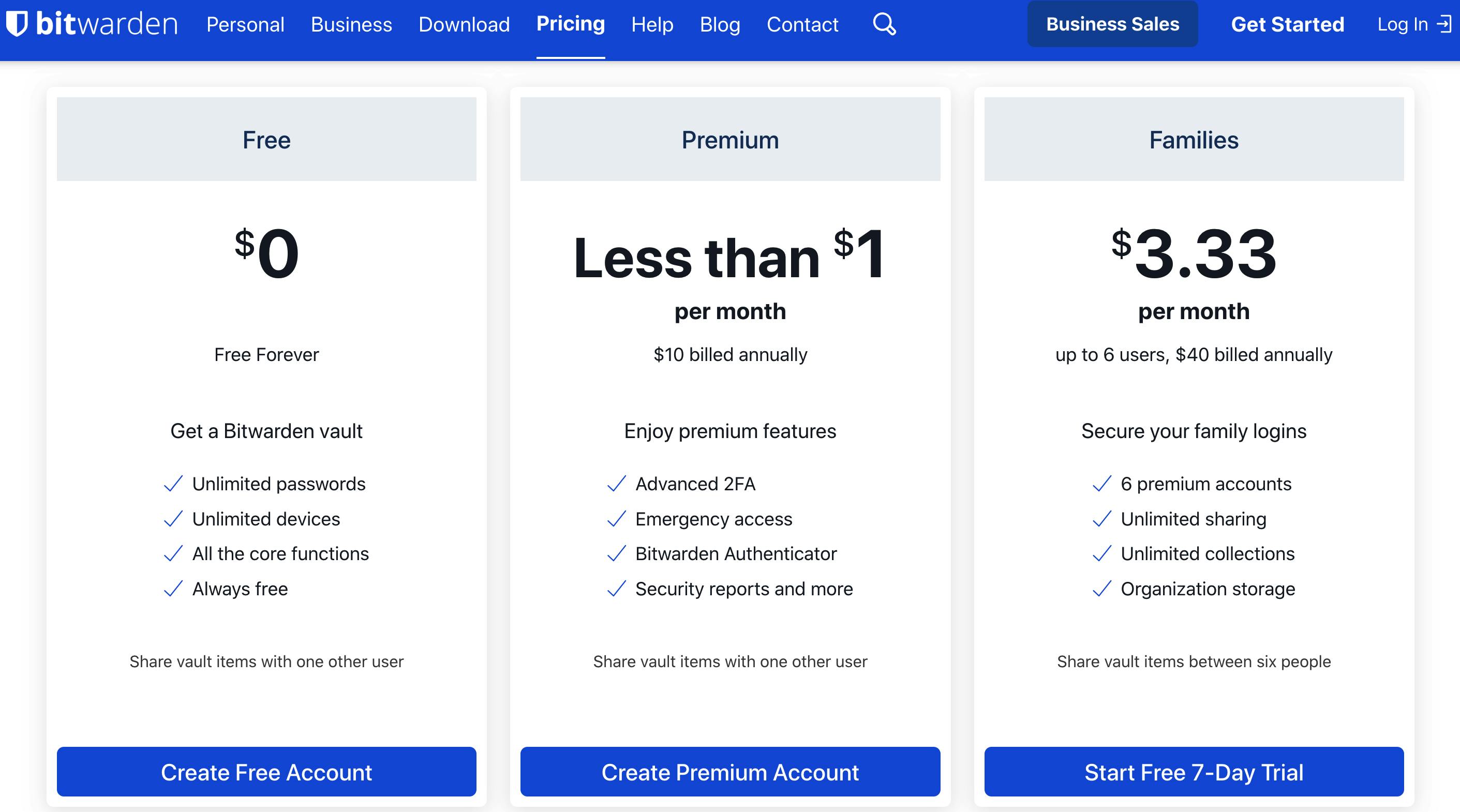Screen dimensions: 1460x812
Task: Click the Bitwarden shield logo
Action: [x=17, y=24]
